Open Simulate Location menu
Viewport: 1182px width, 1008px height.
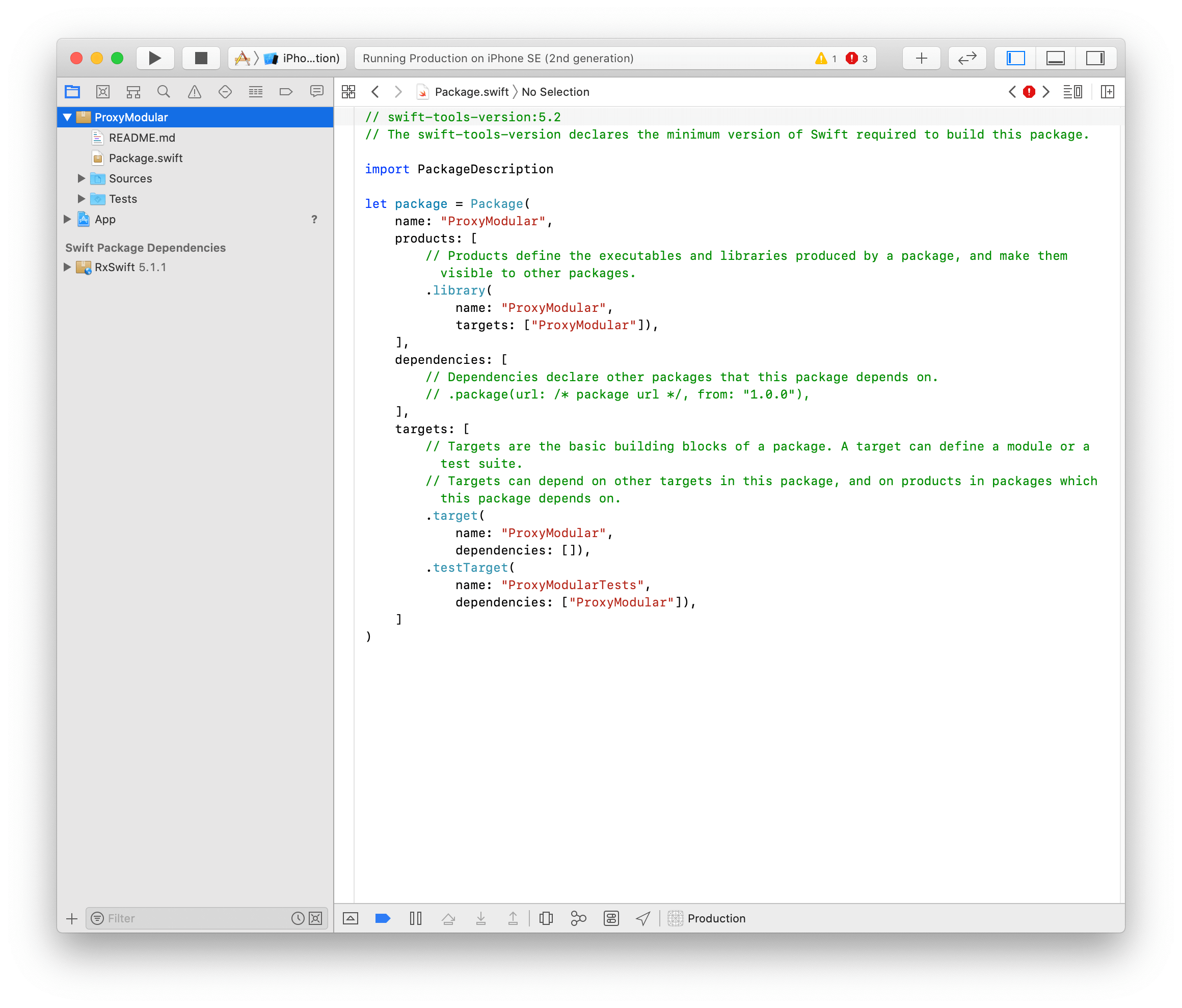pyautogui.click(x=643, y=918)
